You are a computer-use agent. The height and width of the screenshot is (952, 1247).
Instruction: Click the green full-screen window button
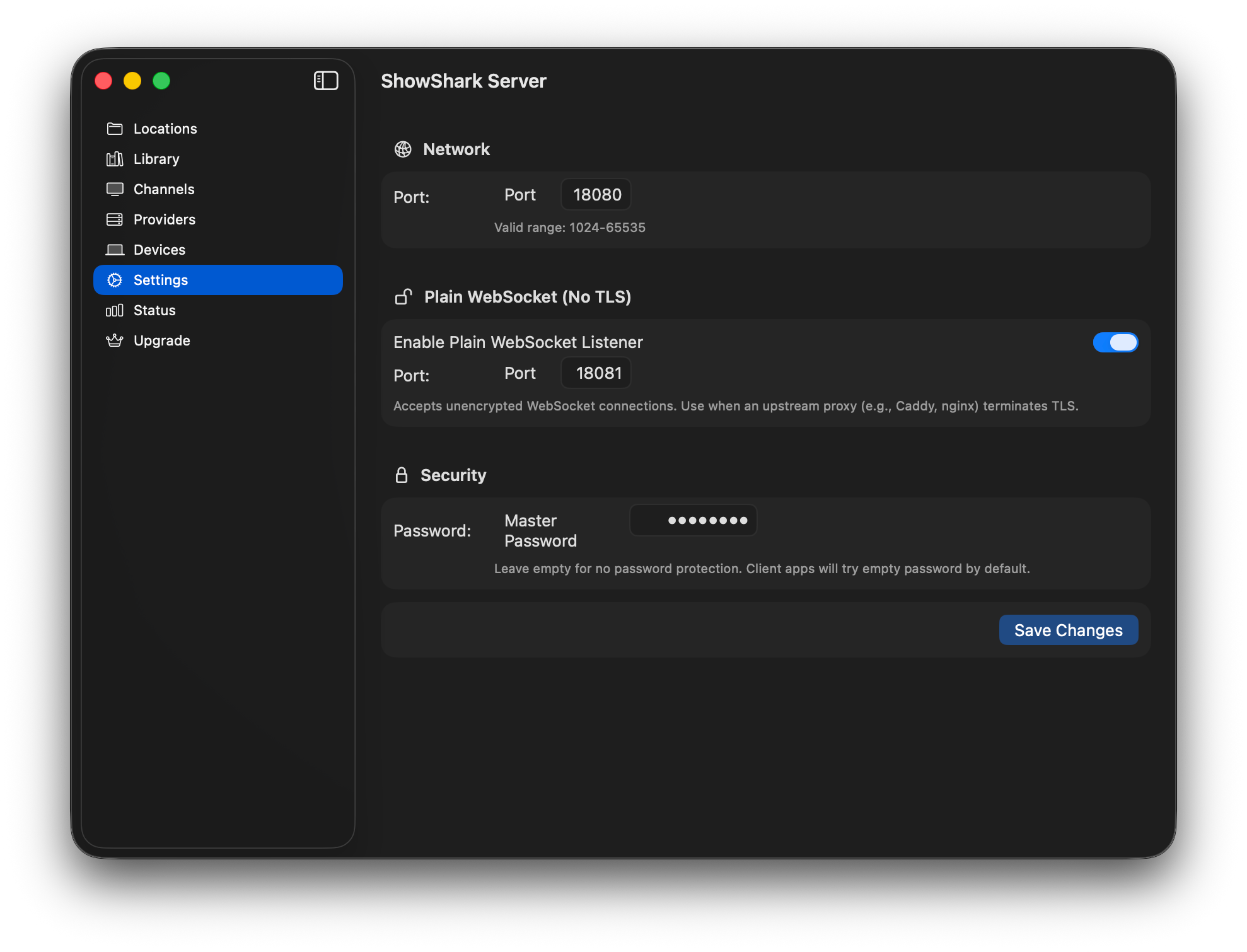point(161,81)
